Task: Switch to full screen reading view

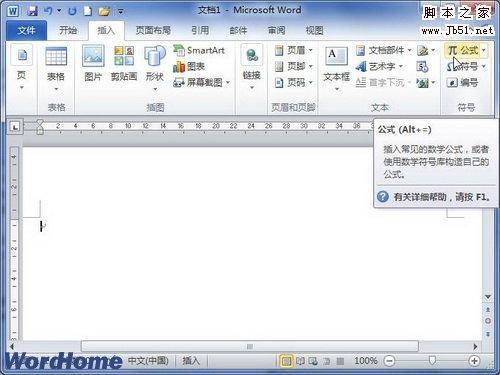Action: (x=300, y=361)
